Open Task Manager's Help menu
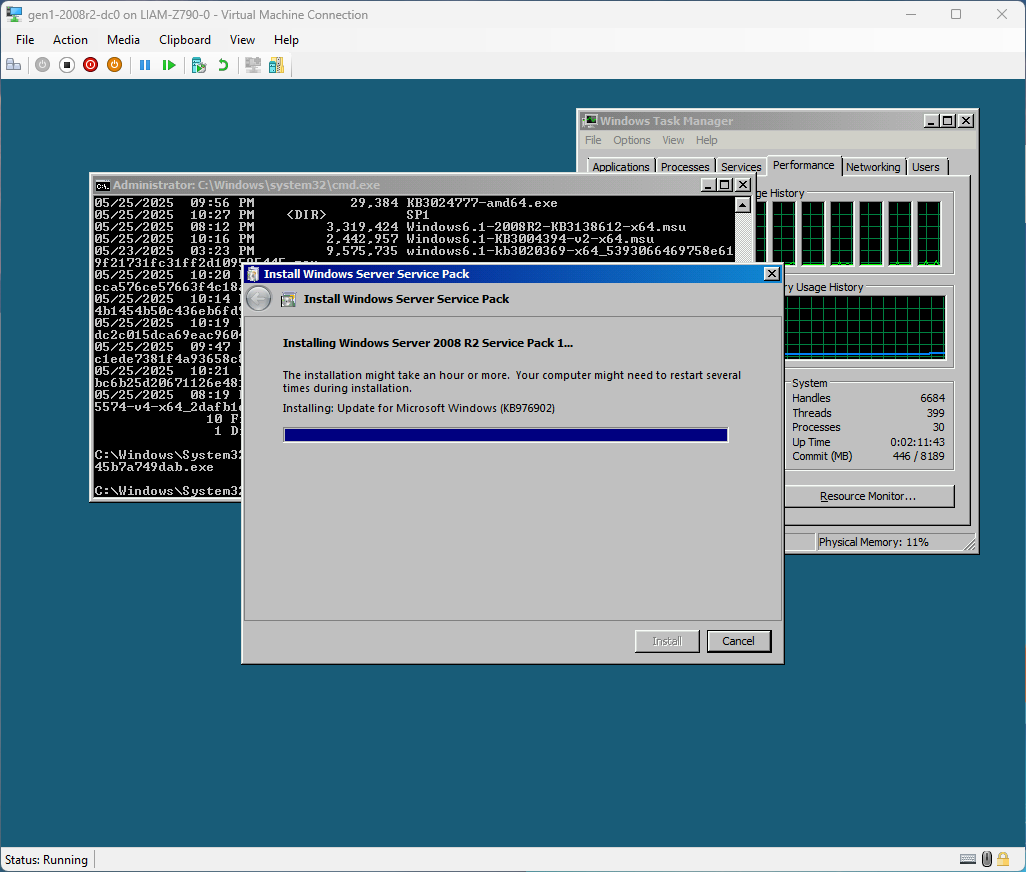 pos(706,140)
